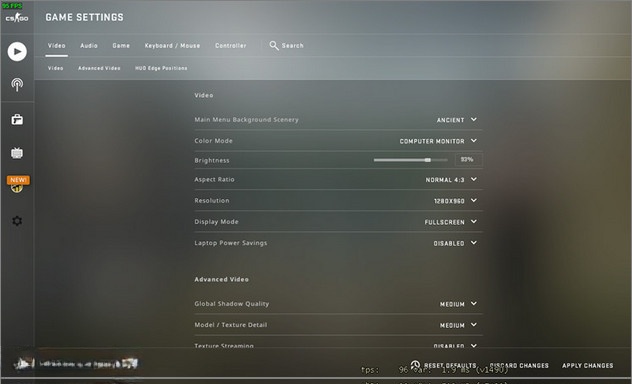Click the search magnifier icon
The width and height of the screenshot is (632, 384).
274,46
